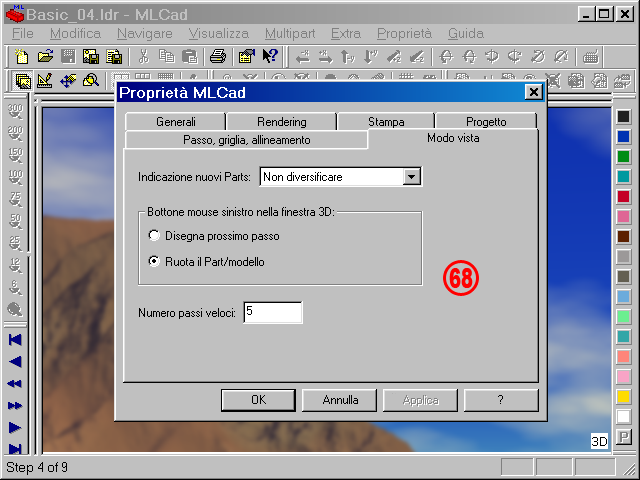Go to previous step single left arrow
The image size is (640, 480).
tap(15, 362)
